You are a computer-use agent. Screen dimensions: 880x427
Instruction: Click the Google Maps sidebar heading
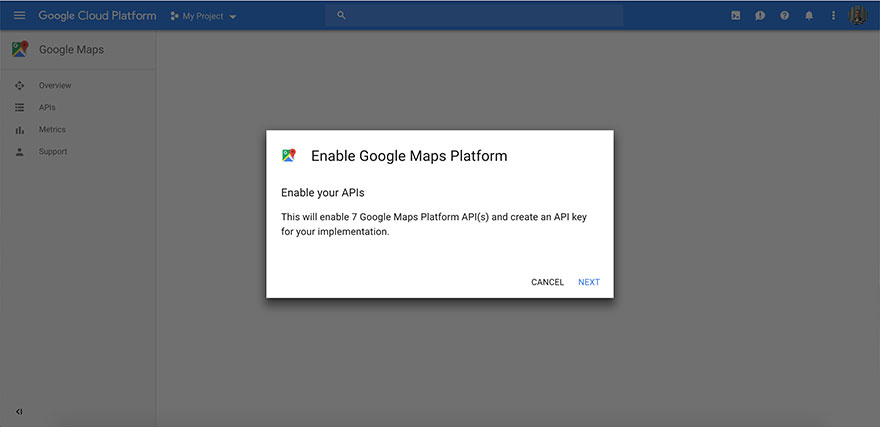click(x=71, y=49)
